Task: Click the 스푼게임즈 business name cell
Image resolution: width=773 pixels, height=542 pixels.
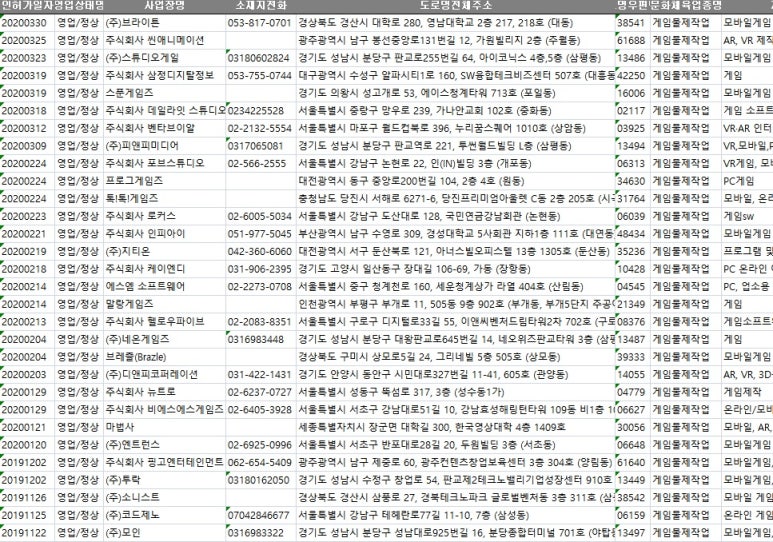Action: (165, 93)
